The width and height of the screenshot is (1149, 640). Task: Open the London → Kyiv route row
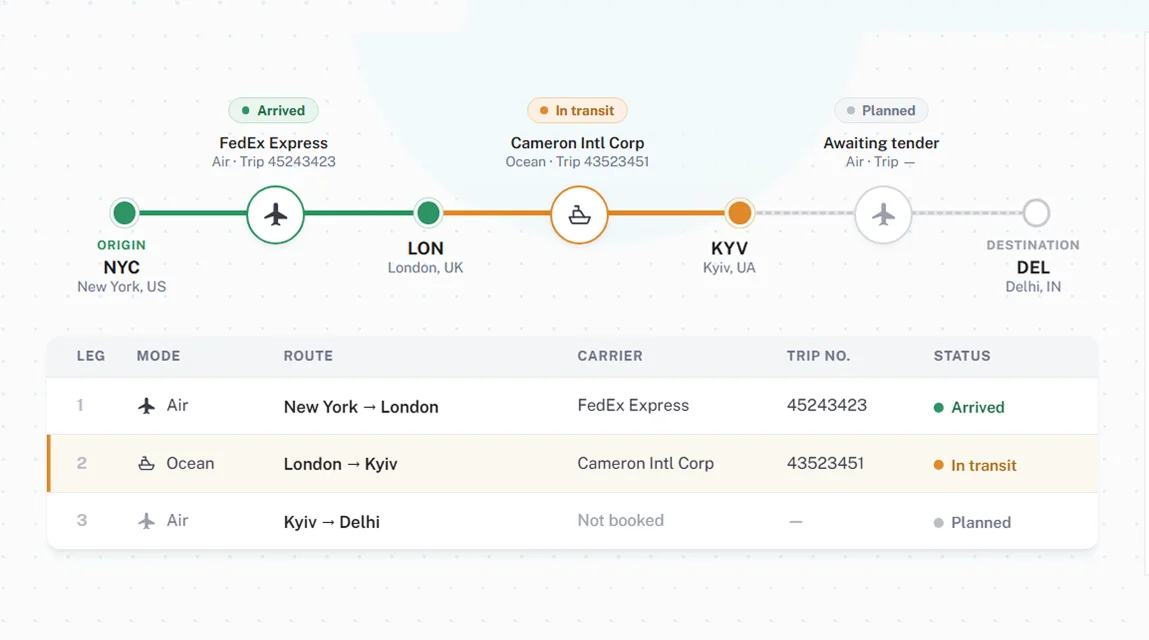572,463
